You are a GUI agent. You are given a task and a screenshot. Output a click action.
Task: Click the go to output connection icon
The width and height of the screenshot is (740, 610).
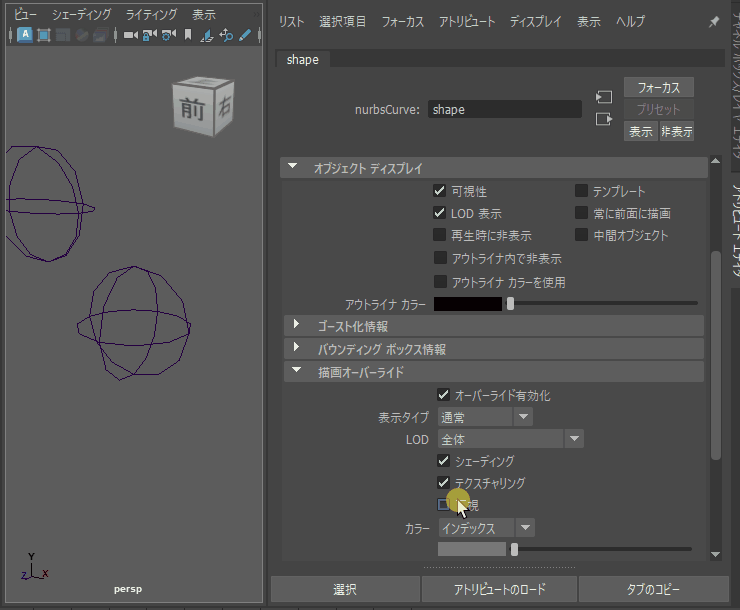603,119
